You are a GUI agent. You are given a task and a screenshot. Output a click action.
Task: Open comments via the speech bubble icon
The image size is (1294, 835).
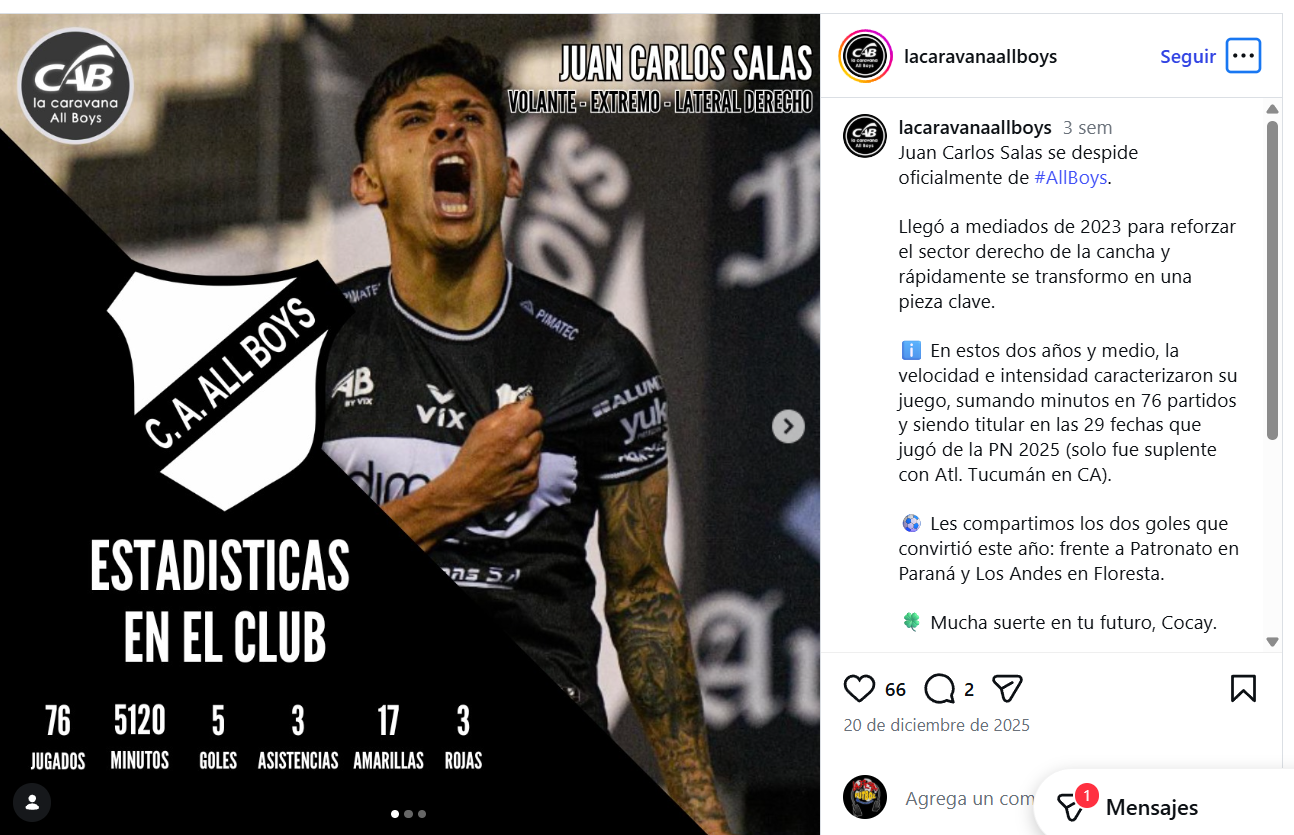point(939,689)
